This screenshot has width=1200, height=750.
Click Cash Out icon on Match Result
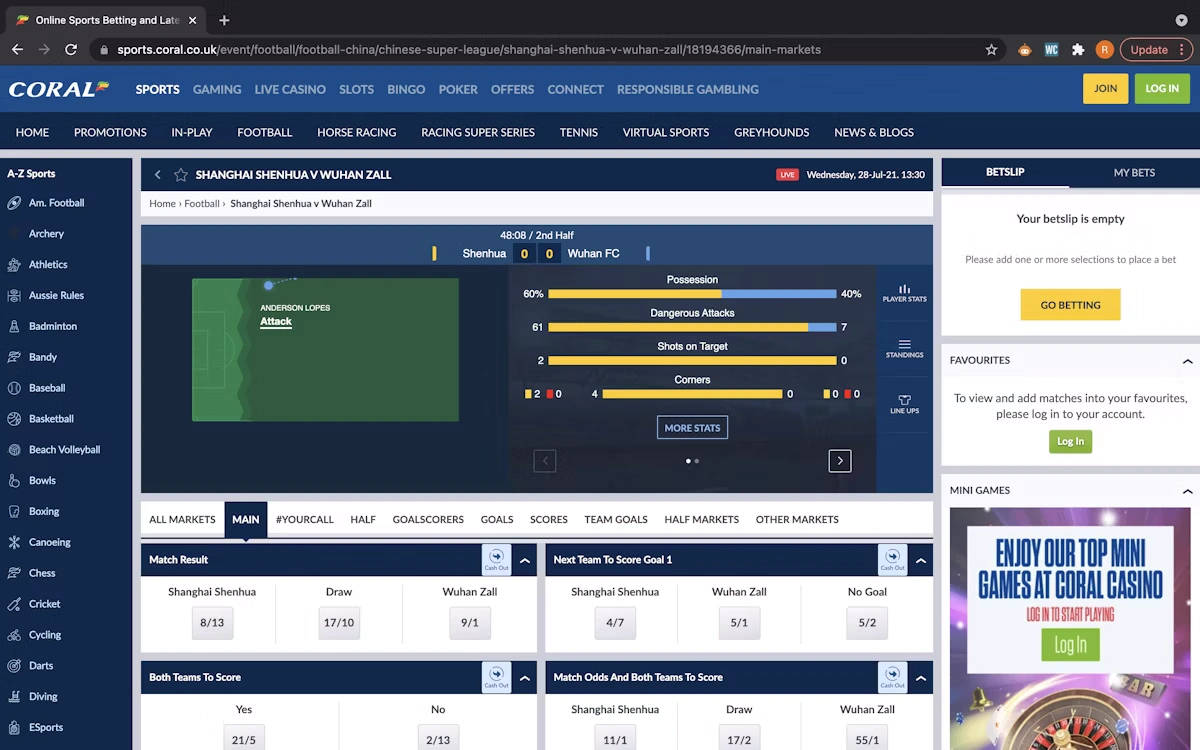point(496,560)
